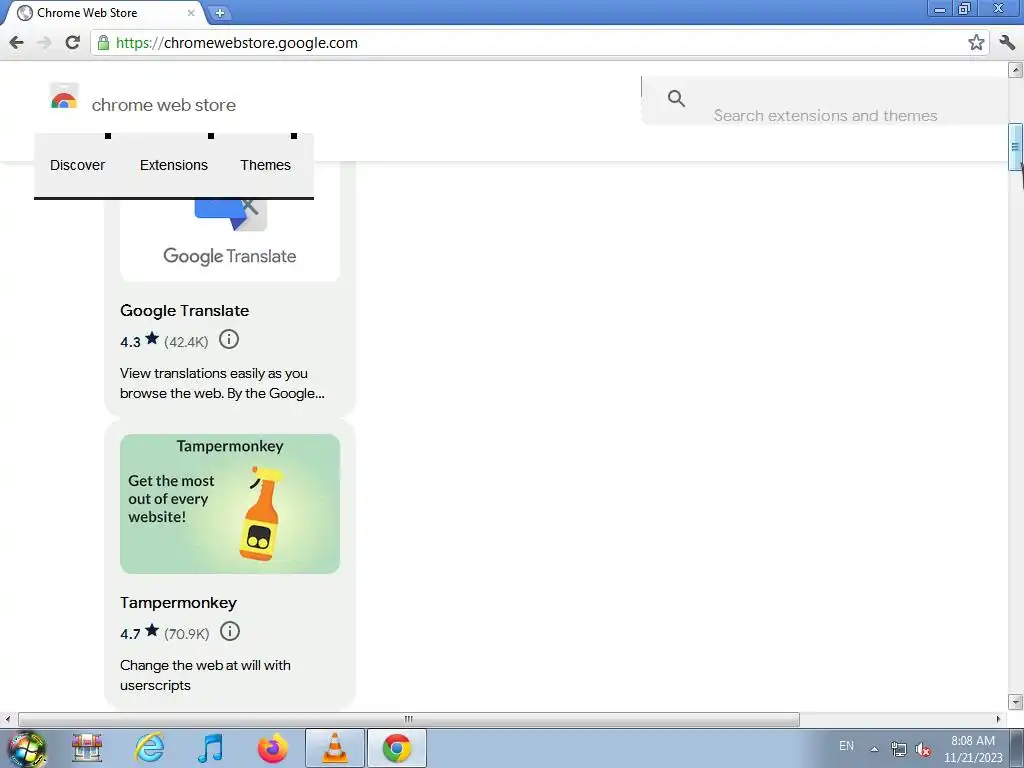This screenshot has width=1024, height=768.
Task: Click the (70.9K) review count
Action: pos(187,633)
